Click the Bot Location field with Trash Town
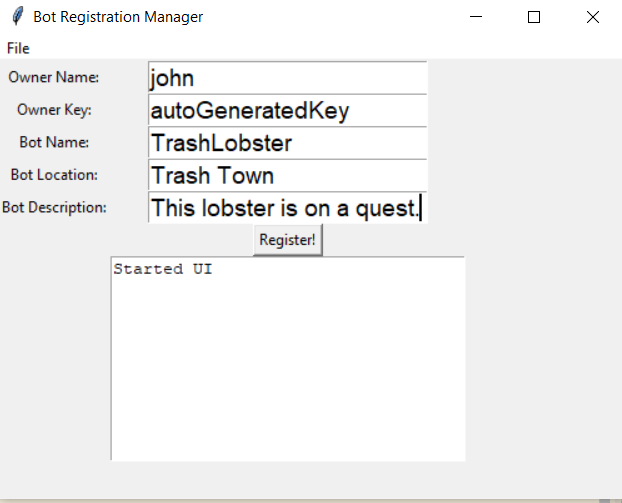The height and width of the screenshot is (503, 622). [x=288, y=175]
